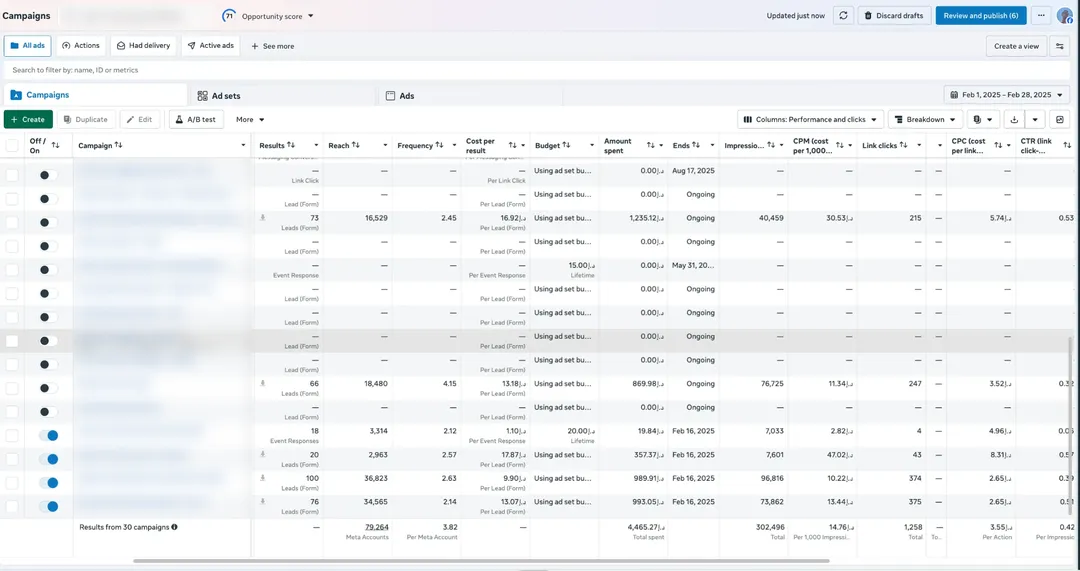Sort the Budget column using its arrows
The width and height of the screenshot is (1080, 571).
click(x=566, y=145)
